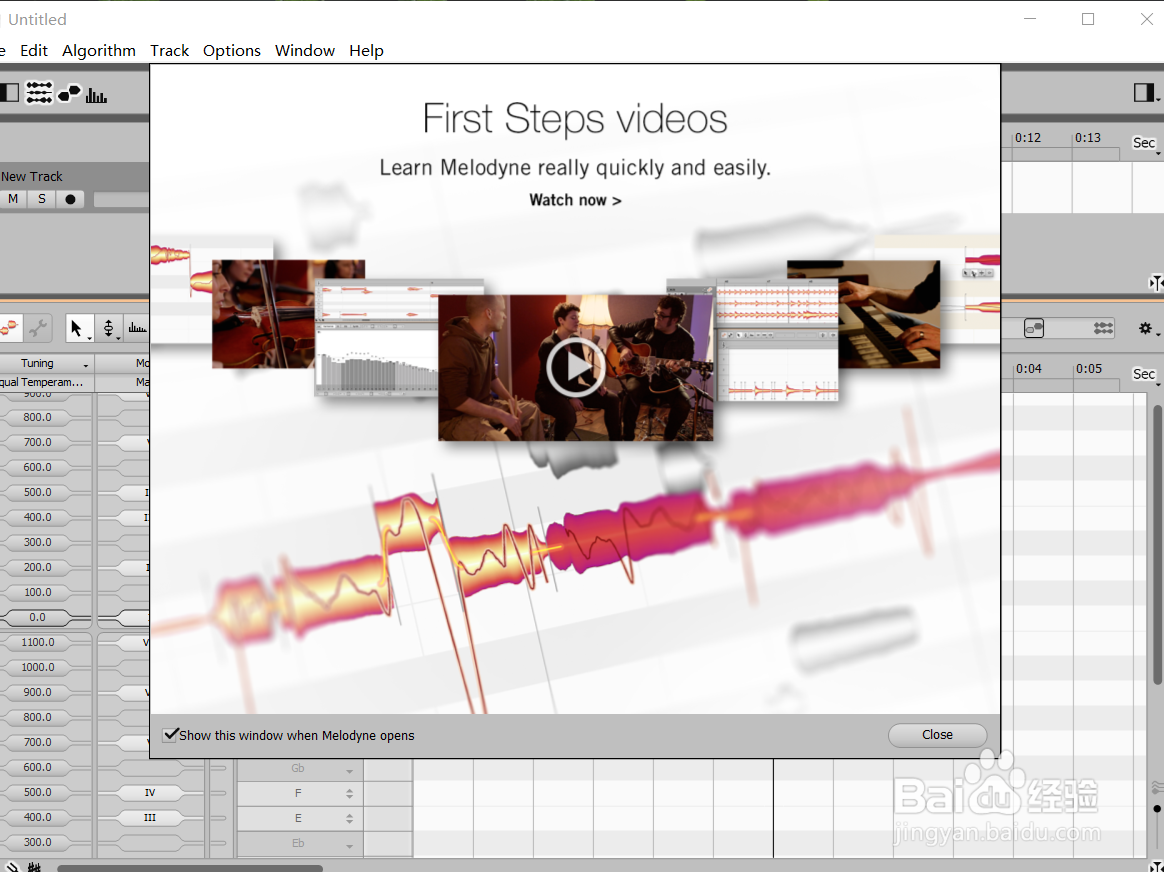Open the Algorithm menu

(x=99, y=50)
